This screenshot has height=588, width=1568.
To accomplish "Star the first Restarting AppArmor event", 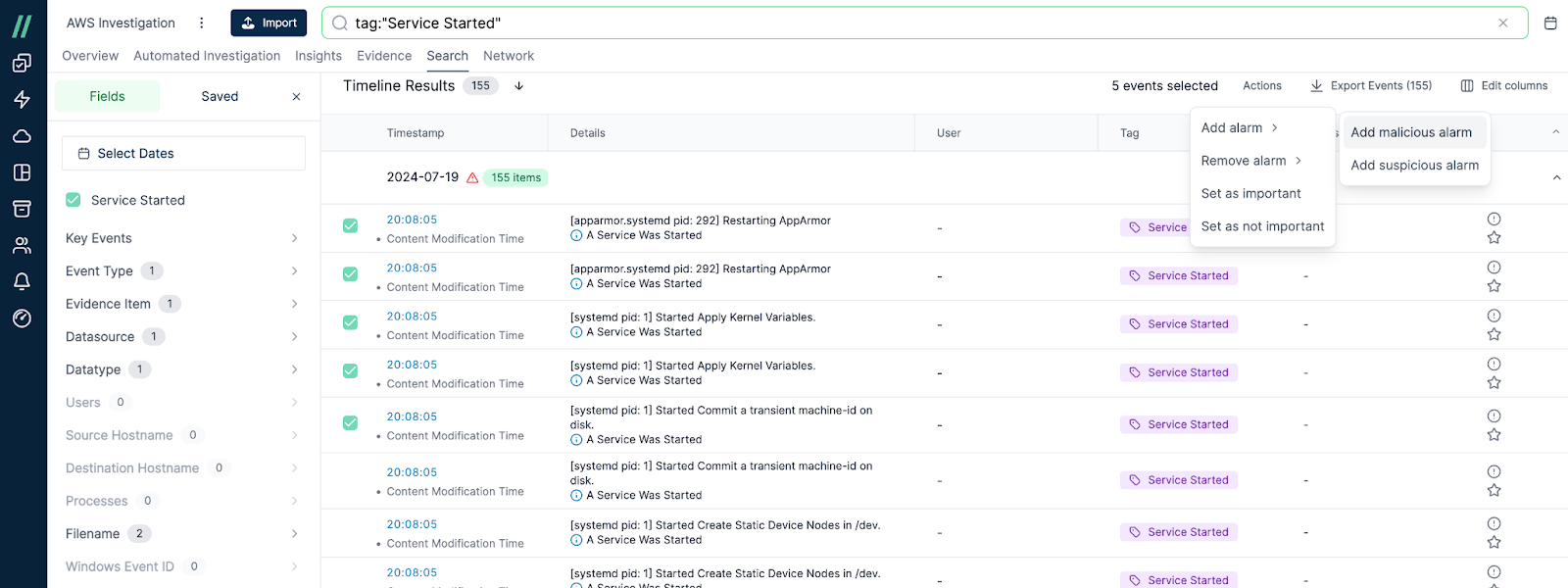I will coord(1494,237).
